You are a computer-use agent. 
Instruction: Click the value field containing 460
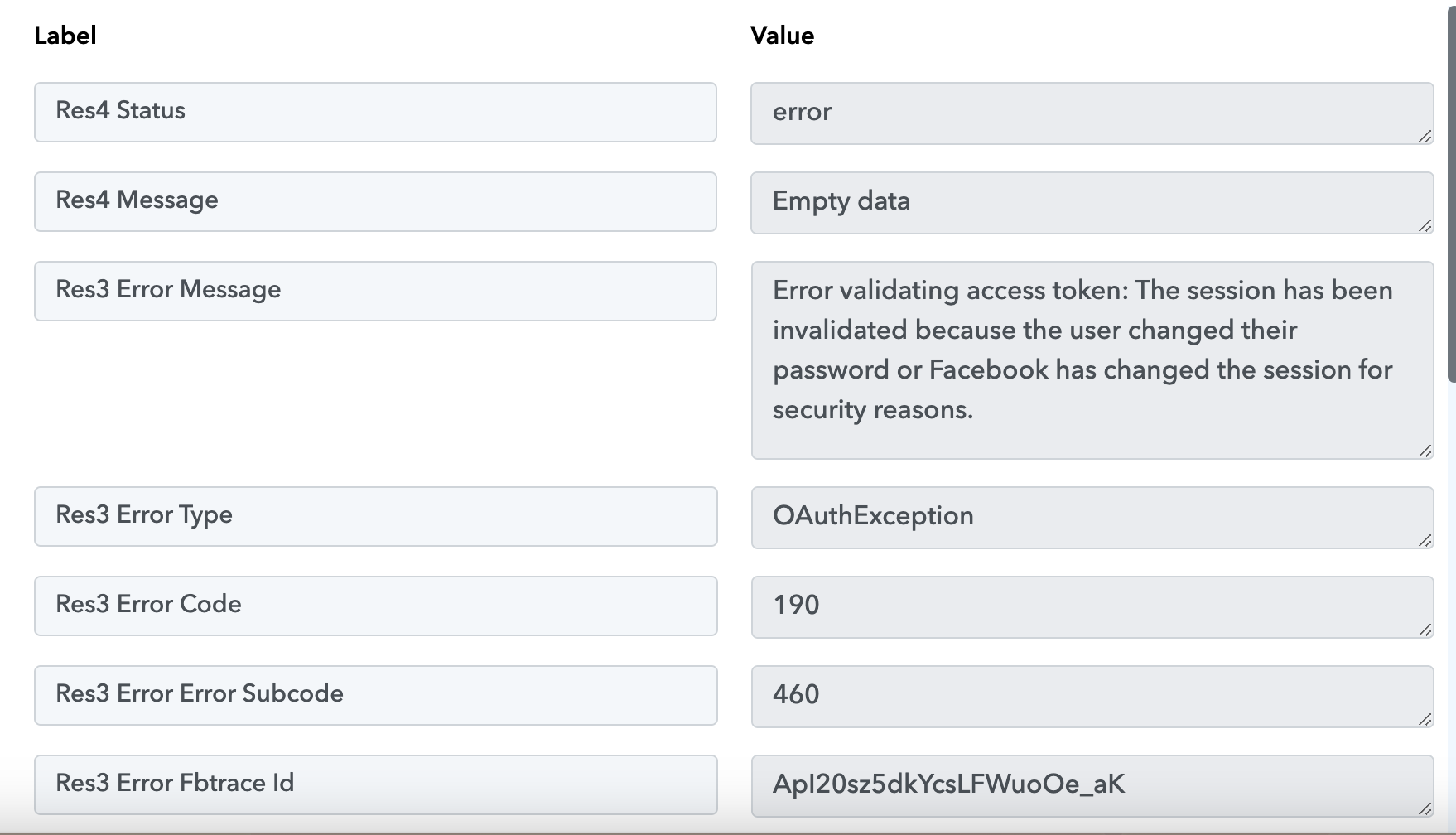(1092, 697)
